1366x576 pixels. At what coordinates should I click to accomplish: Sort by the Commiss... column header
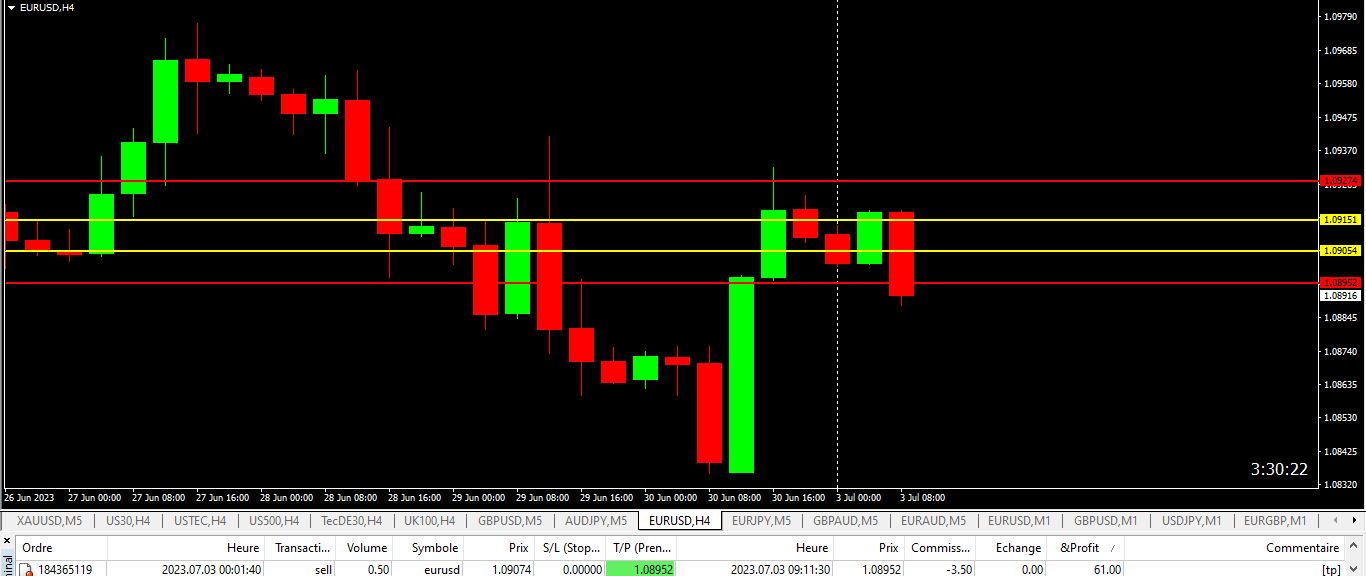(940, 548)
